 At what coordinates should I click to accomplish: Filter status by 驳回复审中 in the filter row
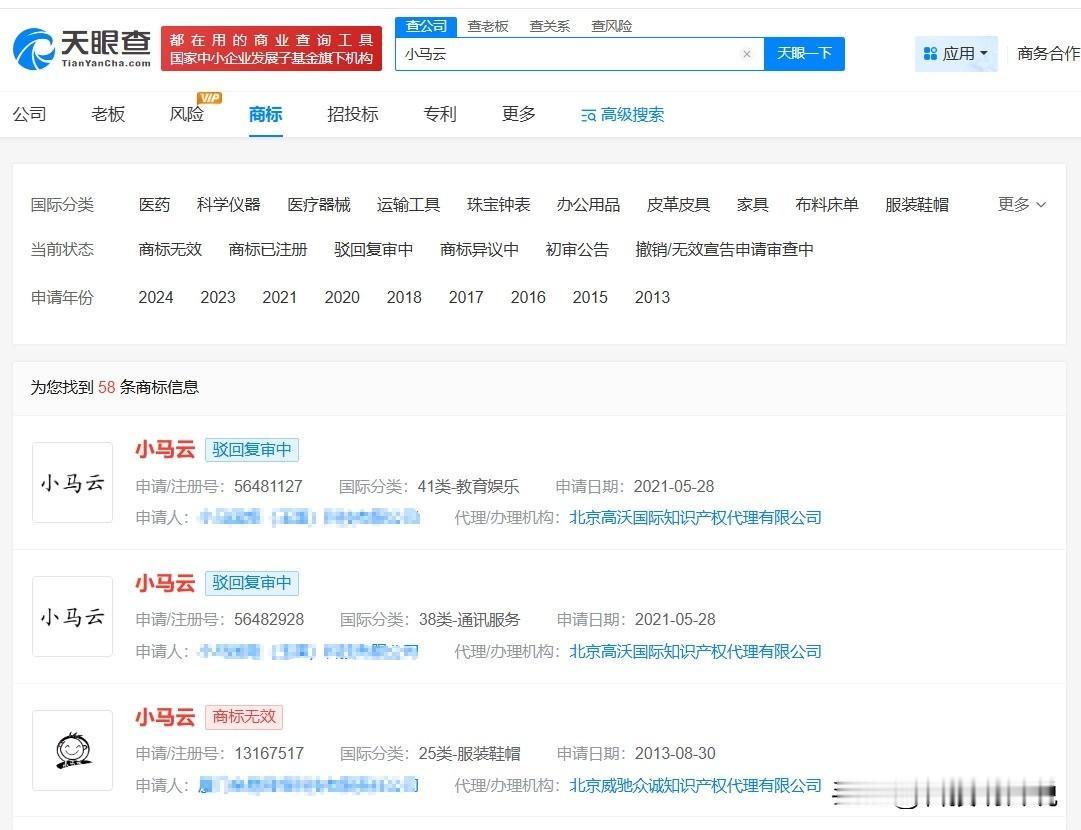[x=374, y=250]
